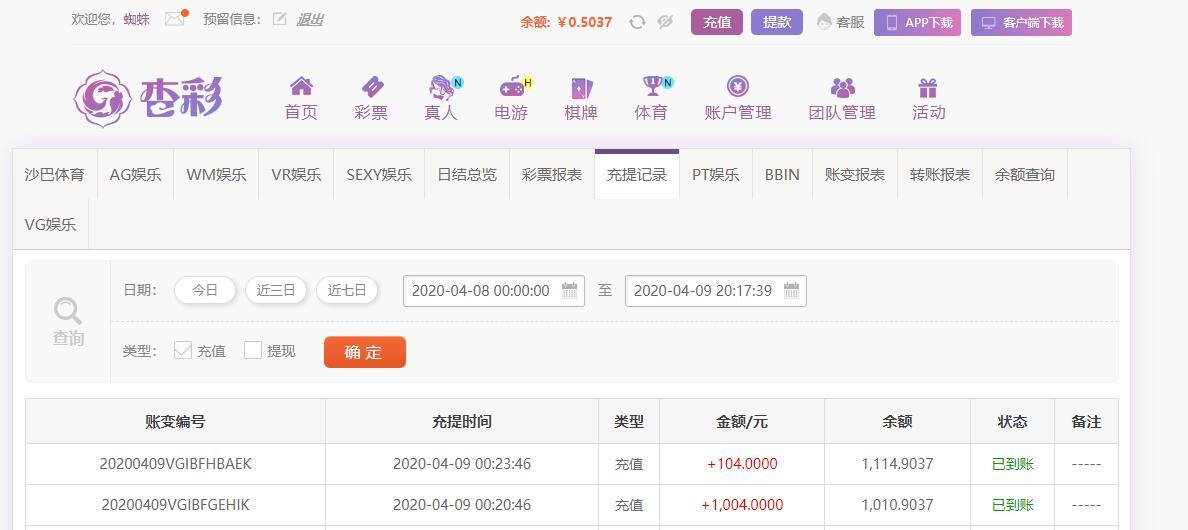The height and width of the screenshot is (530, 1188).
Task: Switch to the PT娱乐 tab
Action: point(716,174)
